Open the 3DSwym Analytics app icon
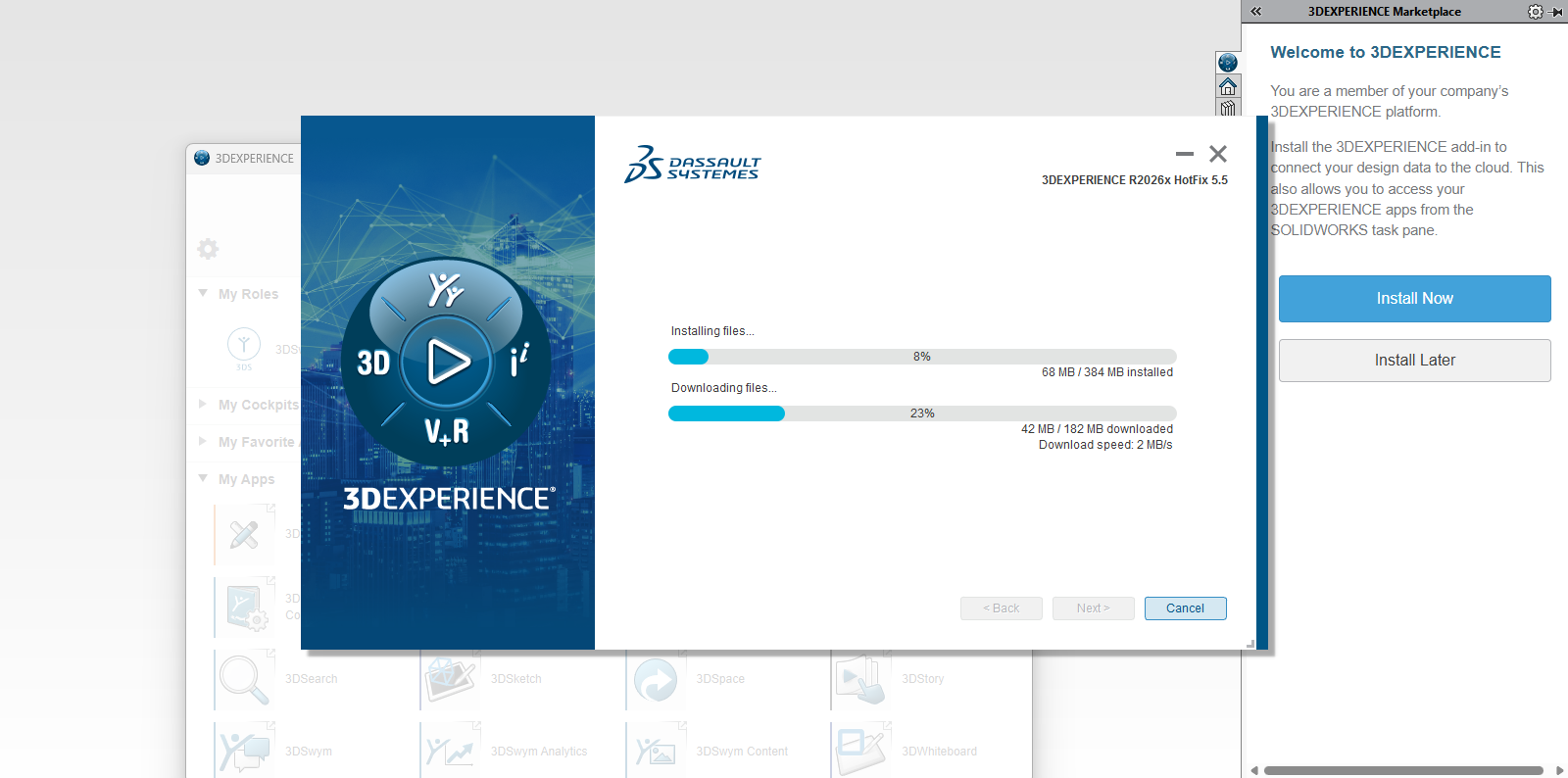Image resolution: width=1568 pixels, height=778 pixels. pyautogui.click(x=450, y=752)
